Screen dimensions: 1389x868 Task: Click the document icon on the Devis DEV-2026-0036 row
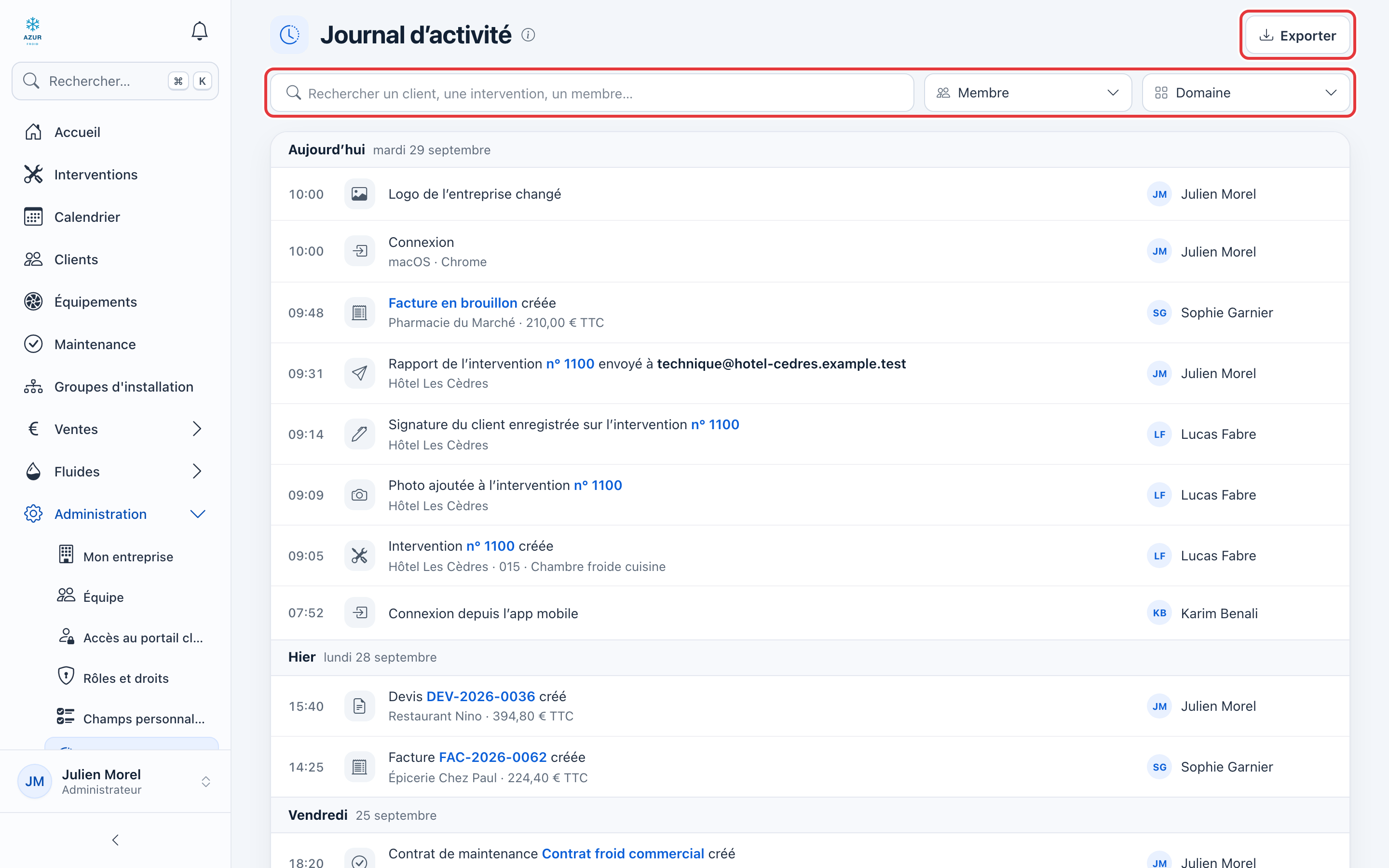click(x=359, y=706)
